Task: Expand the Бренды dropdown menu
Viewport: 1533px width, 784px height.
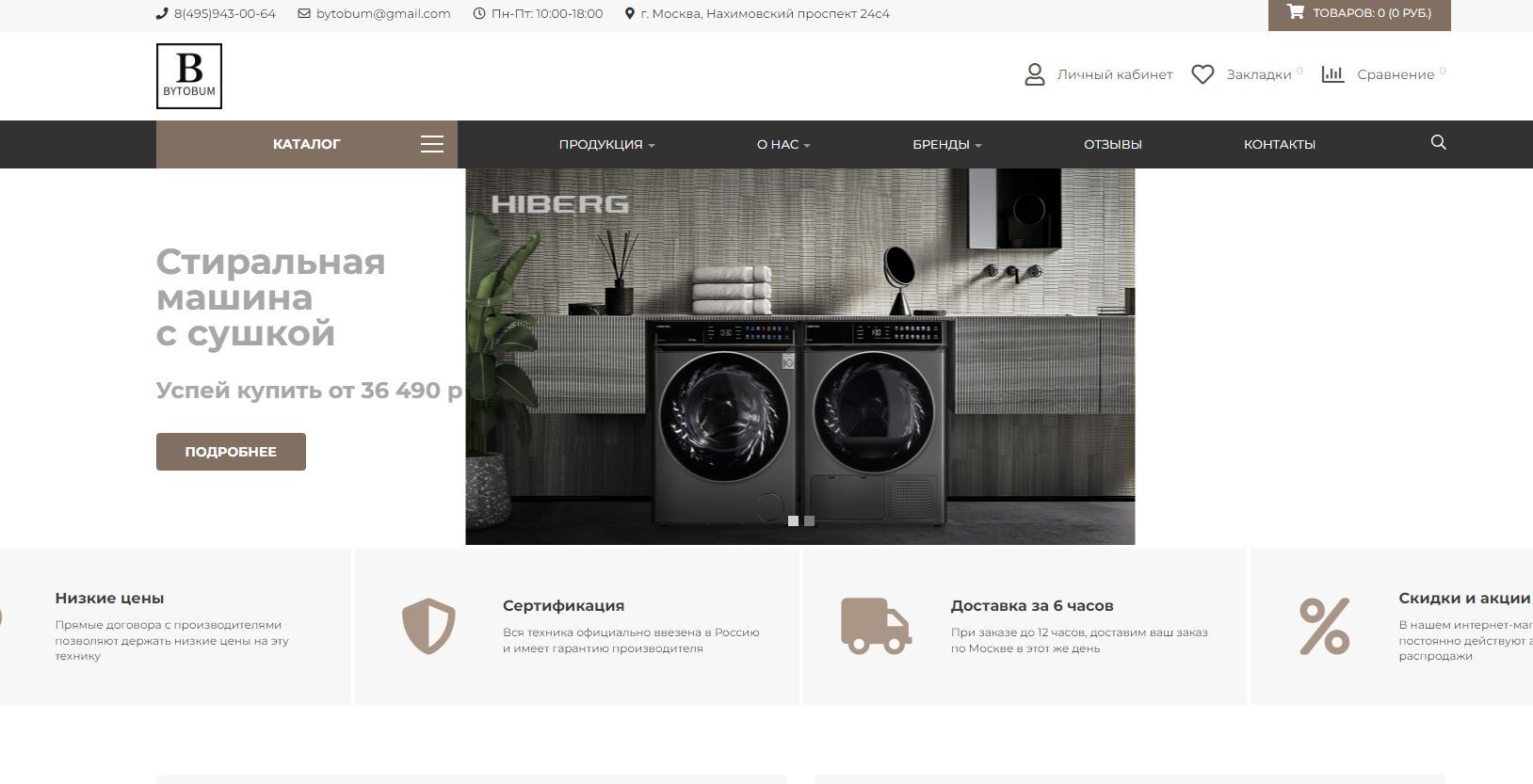Action: pyautogui.click(x=946, y=144)
